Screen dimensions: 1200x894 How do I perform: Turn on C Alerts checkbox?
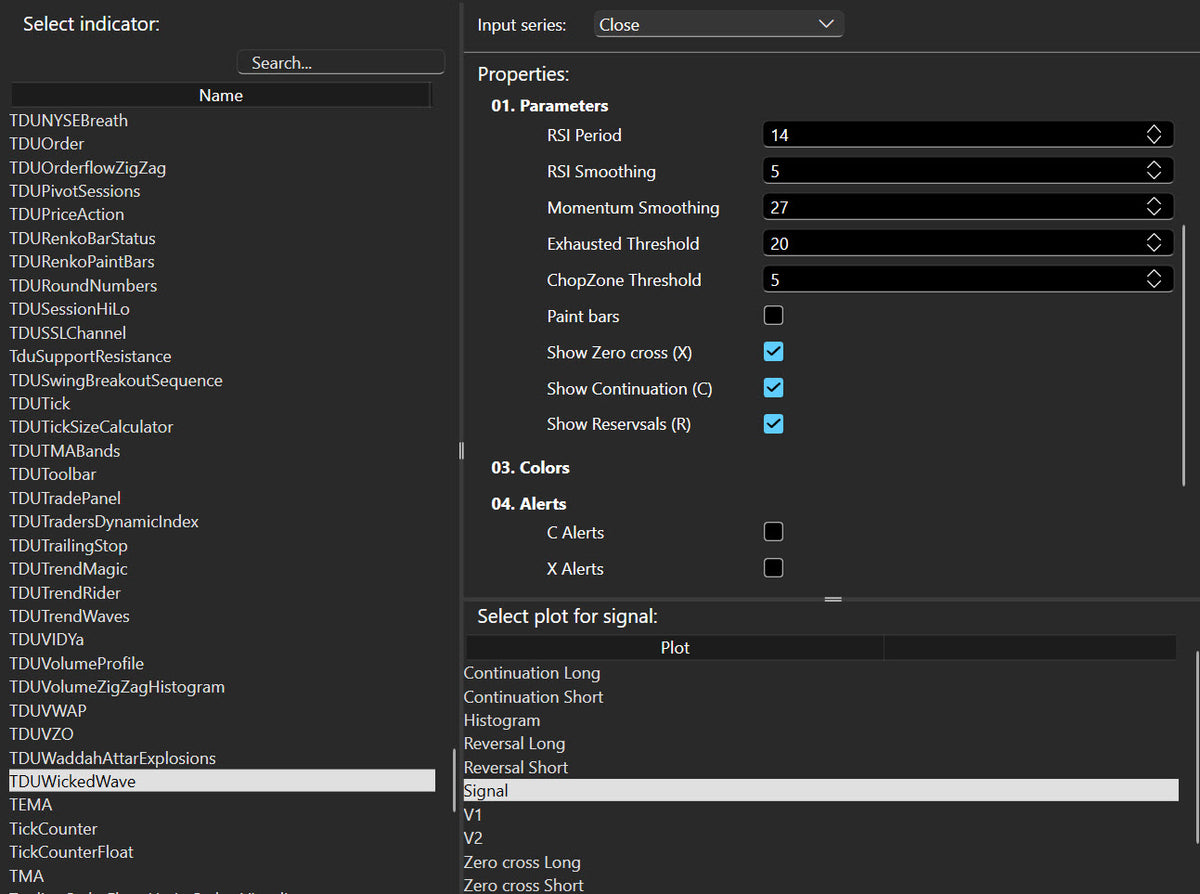773,532
